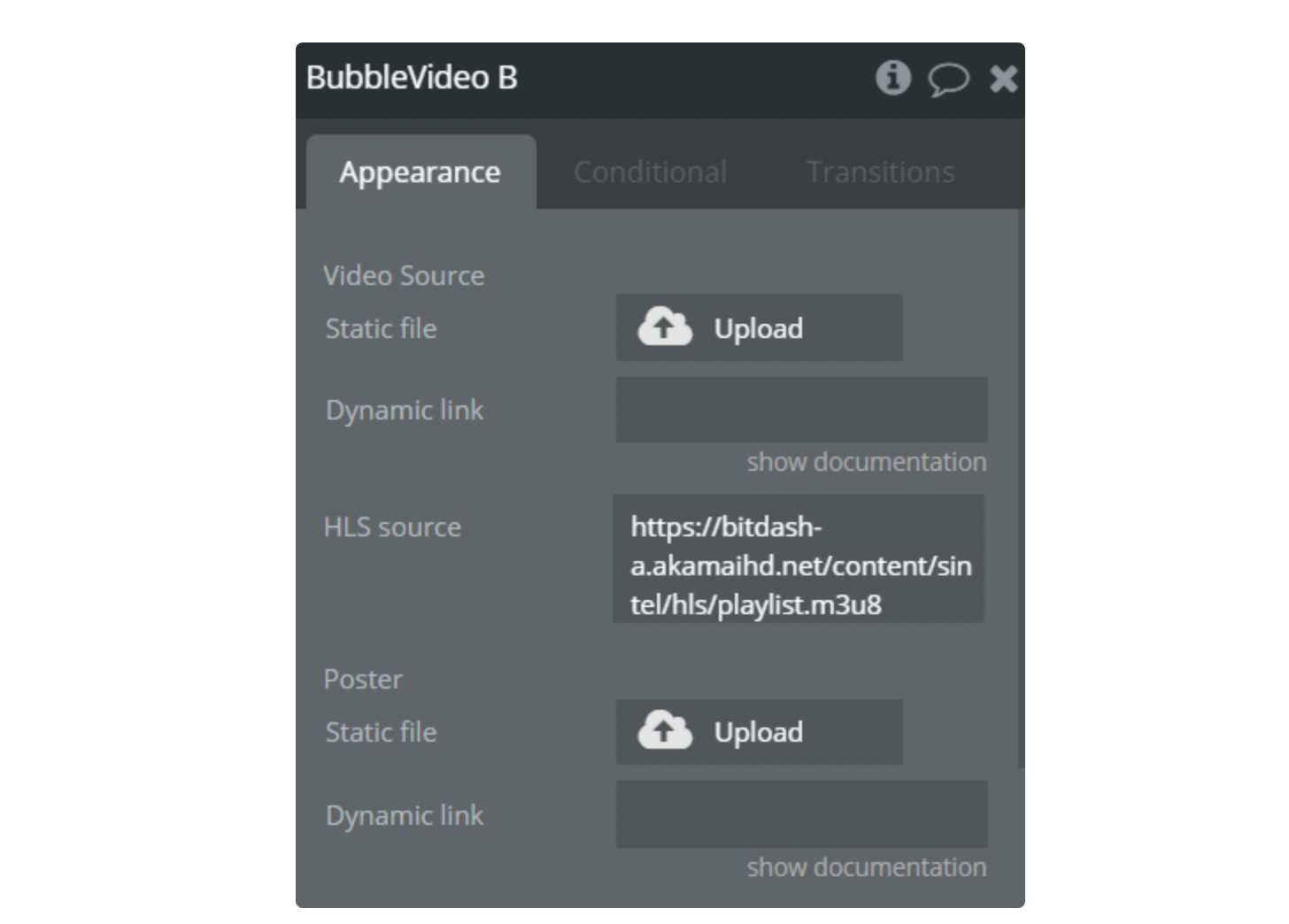Click the HLS source label
The width and height of the screenshot is (1289, 924).
392,527
